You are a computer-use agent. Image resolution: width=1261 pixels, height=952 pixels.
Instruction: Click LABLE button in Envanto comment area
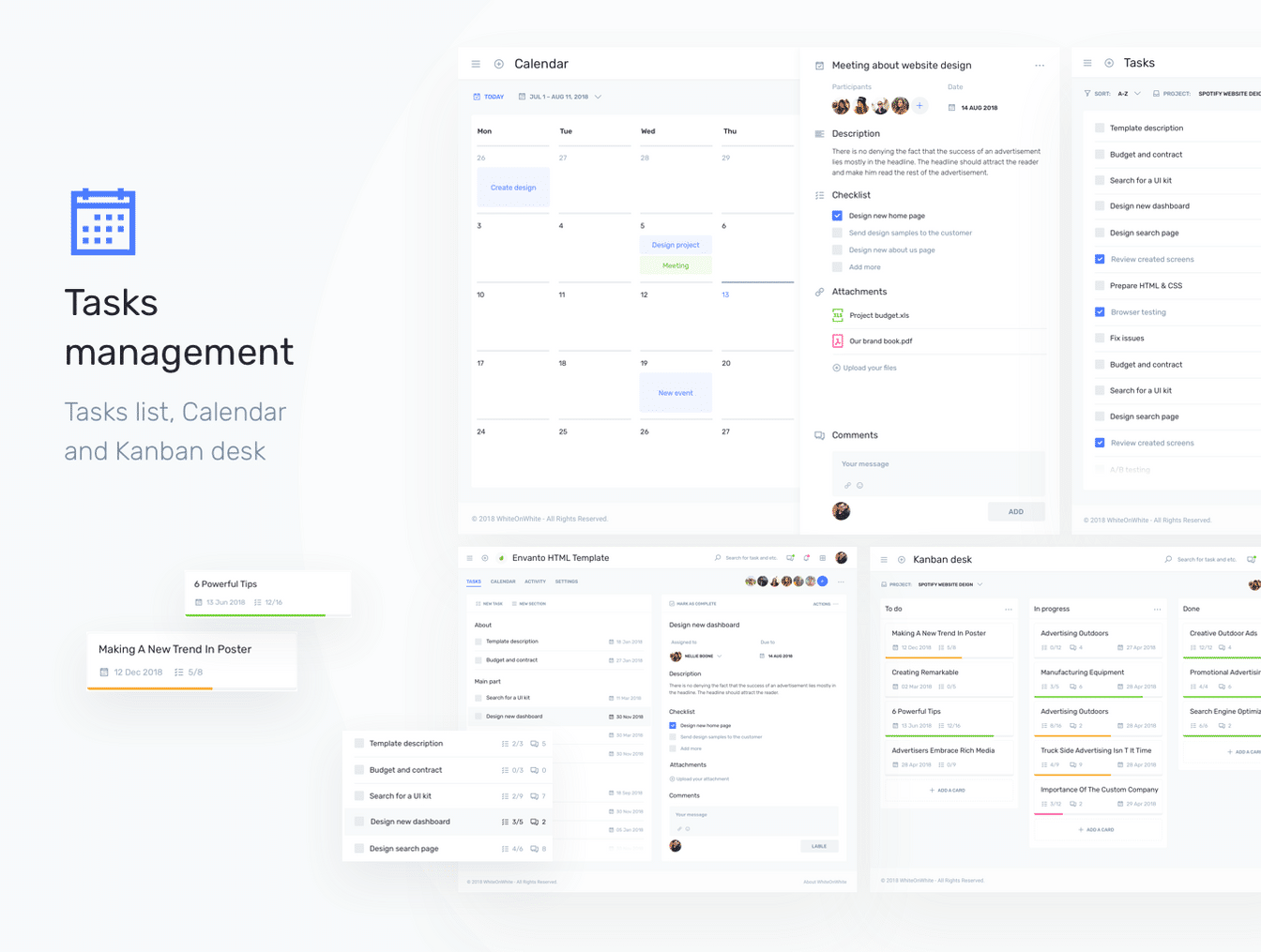tap(819, 846)
